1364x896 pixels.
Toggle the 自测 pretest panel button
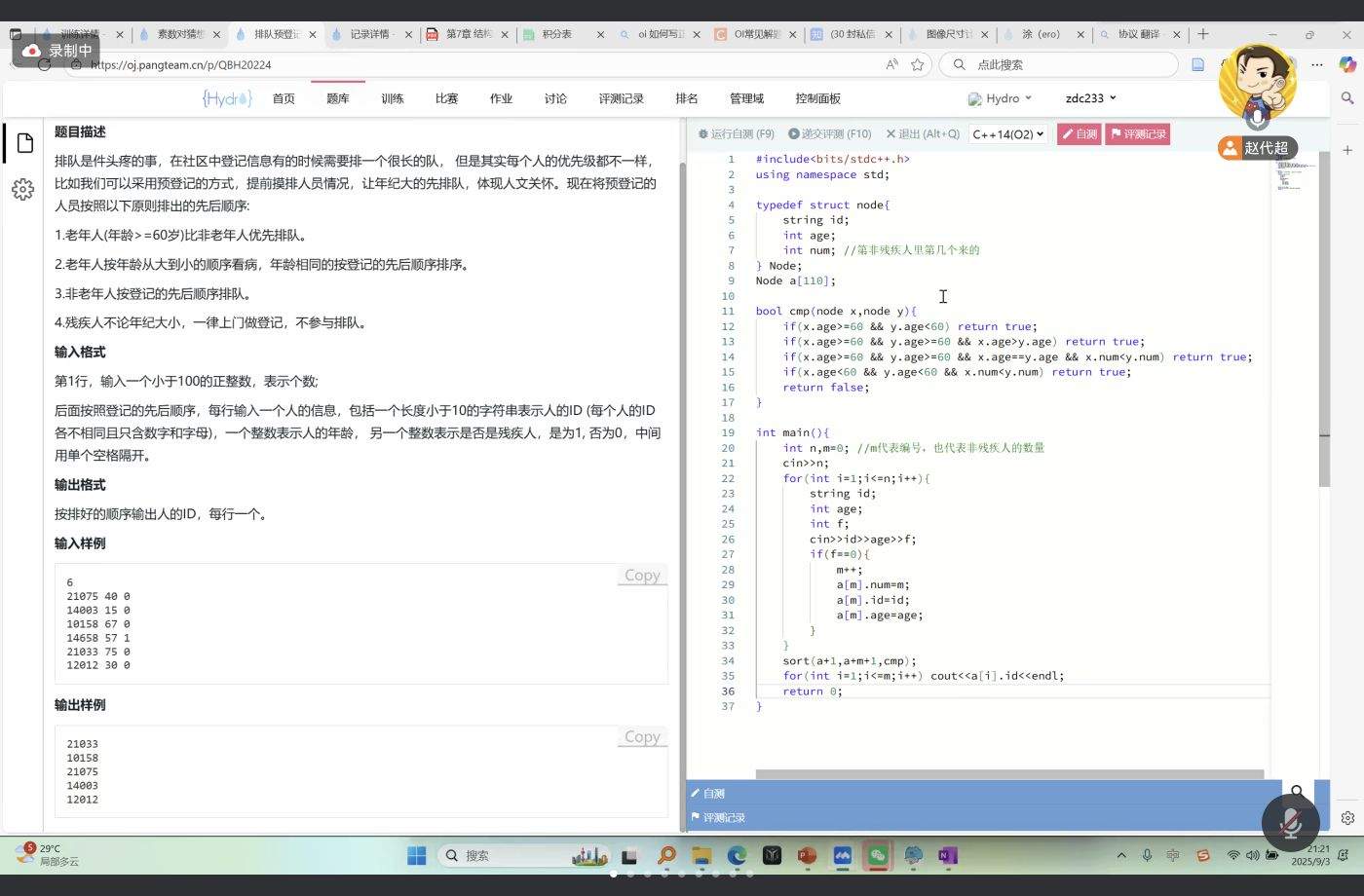1079,134
